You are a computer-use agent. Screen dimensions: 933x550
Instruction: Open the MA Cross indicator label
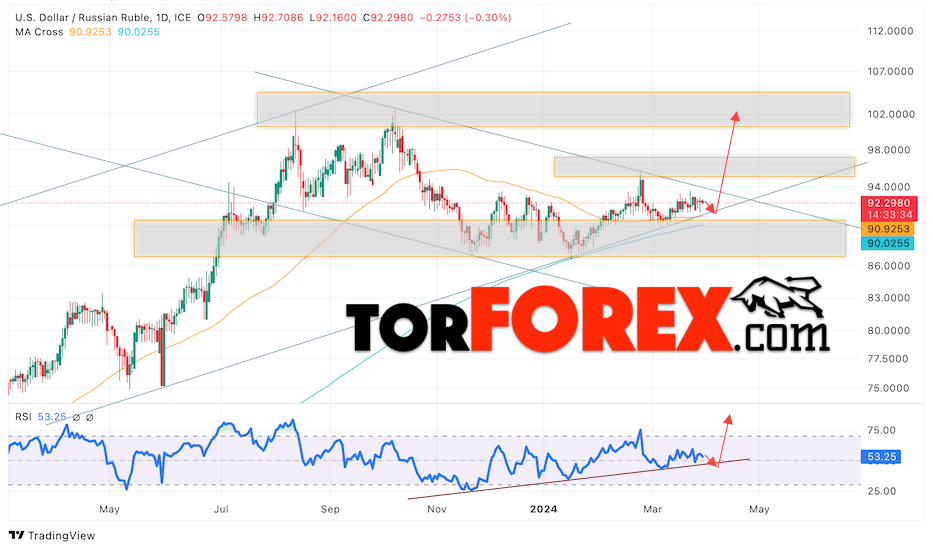[39, 32]
